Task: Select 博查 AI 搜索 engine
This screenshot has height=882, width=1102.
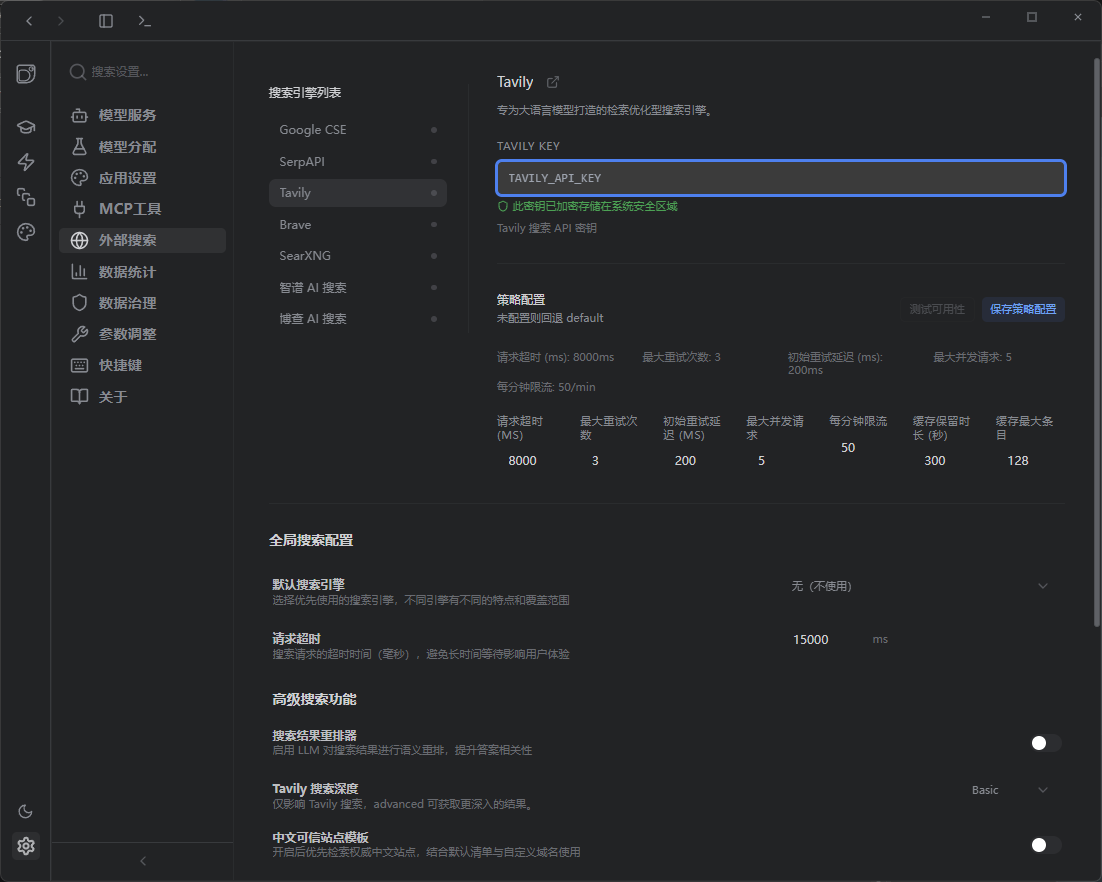Action: [x=358, y=318]
